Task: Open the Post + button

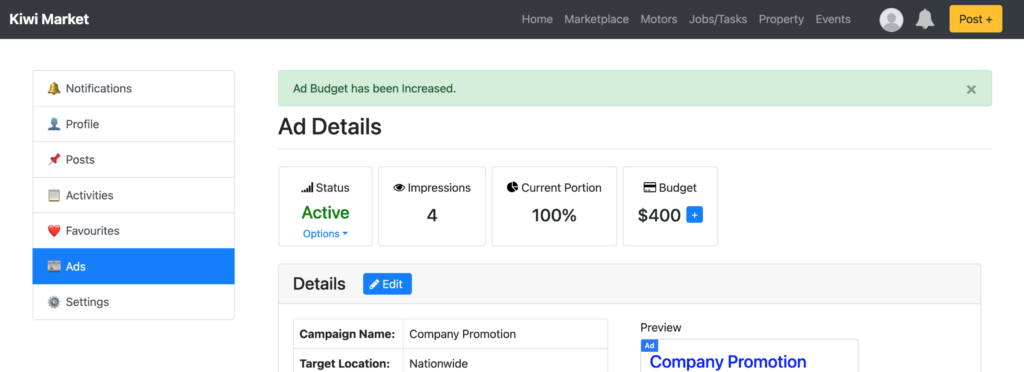Action: point(976,19)
